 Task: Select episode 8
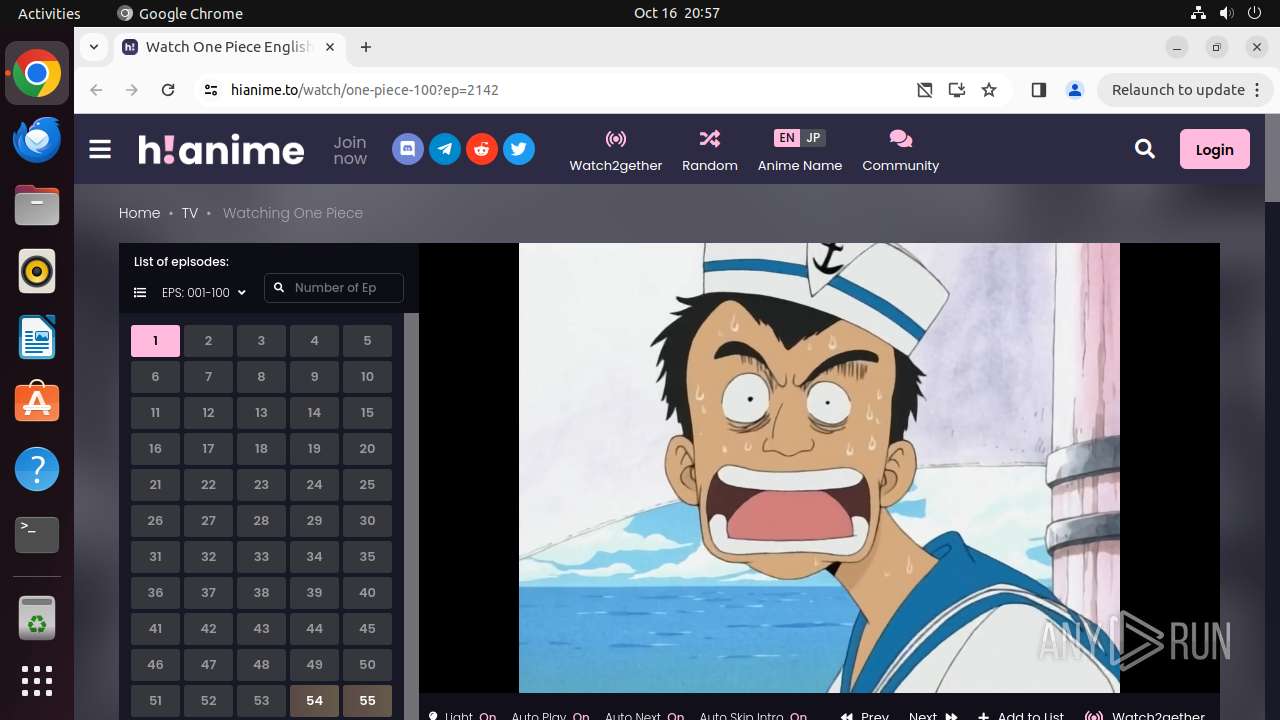261,377
